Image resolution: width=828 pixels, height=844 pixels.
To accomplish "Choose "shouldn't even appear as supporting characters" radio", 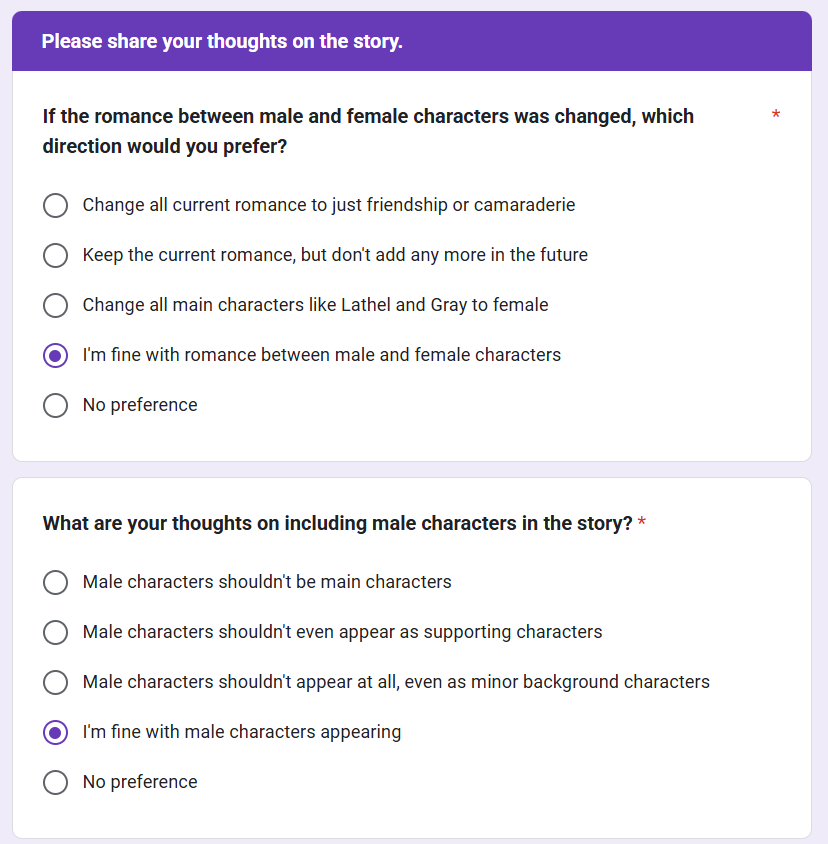I will point(56,632).
